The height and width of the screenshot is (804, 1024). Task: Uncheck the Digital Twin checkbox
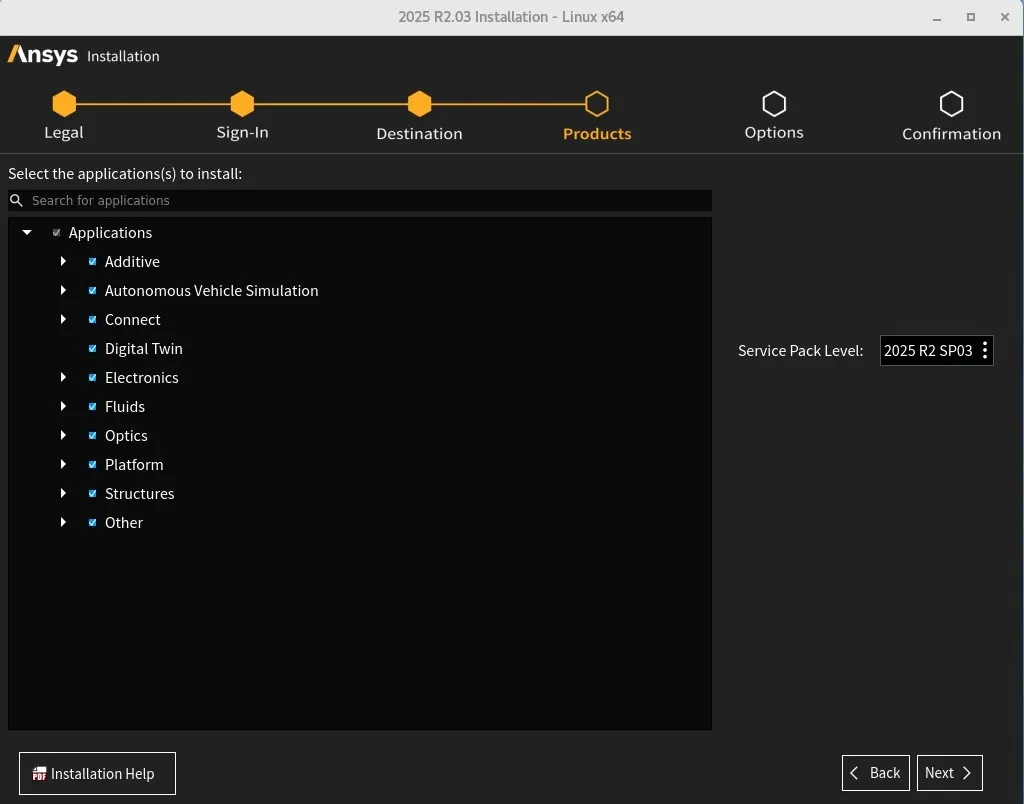point(92,348)
